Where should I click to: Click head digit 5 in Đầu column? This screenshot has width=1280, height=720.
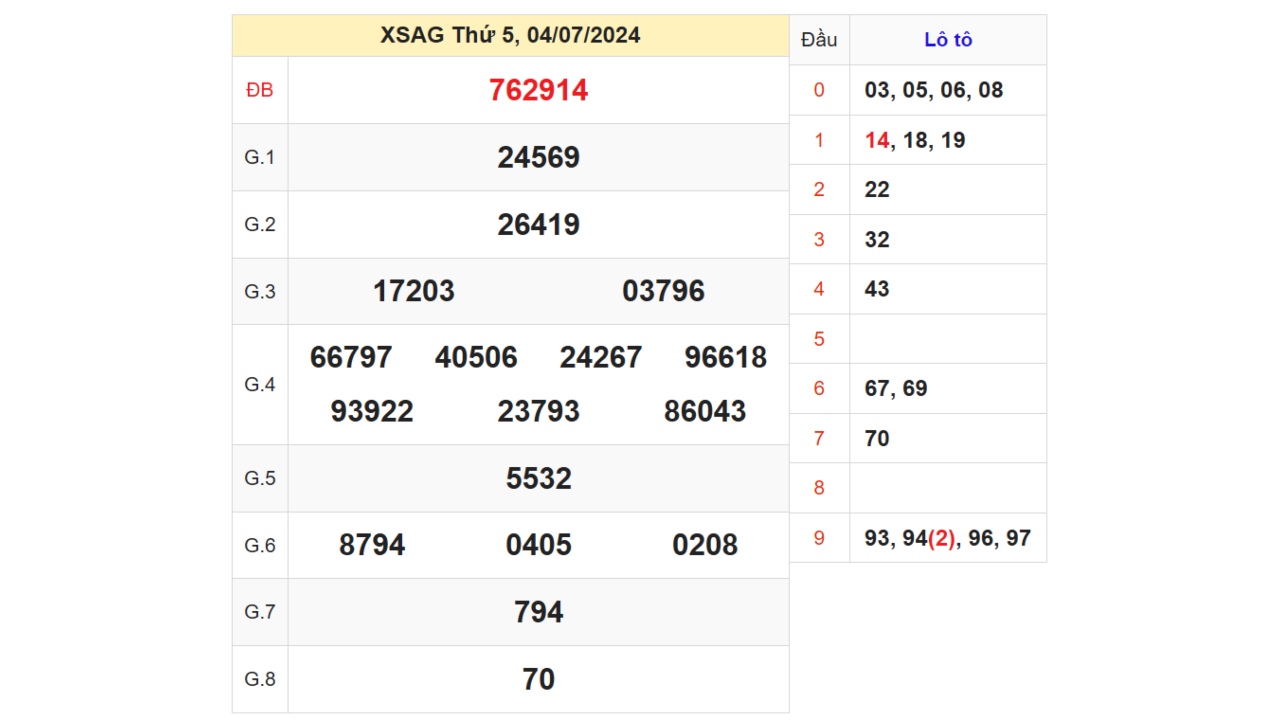click(819, 339)
